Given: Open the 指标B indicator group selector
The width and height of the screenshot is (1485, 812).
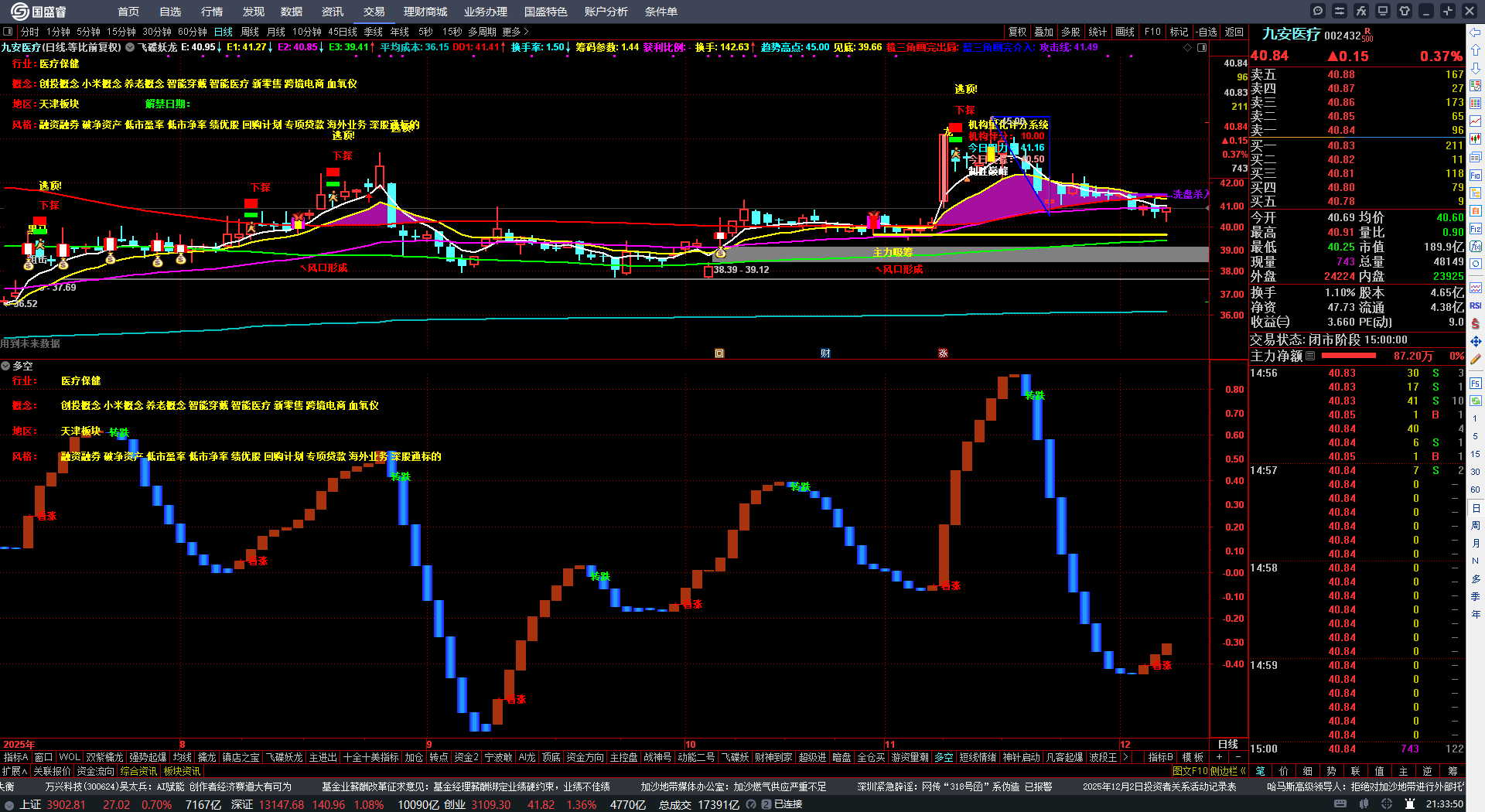Looking at the screenshot, I should [x=1160, y=757].
